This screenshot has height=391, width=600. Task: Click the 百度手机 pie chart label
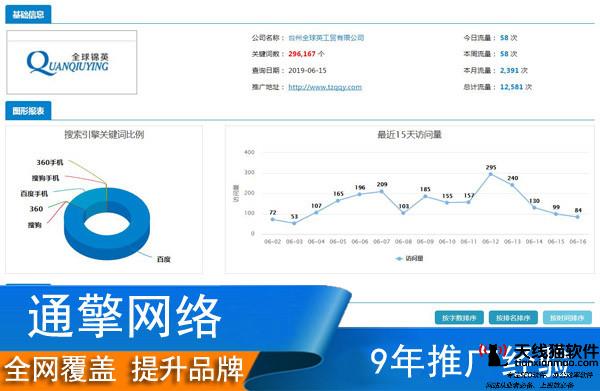[34, 194]
